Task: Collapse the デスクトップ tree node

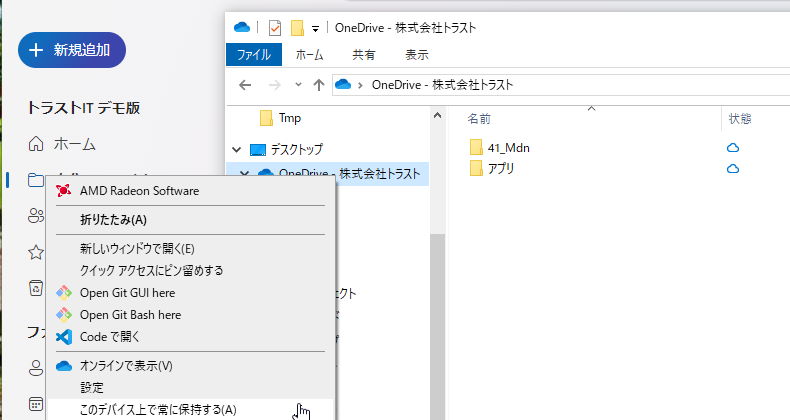Action: coord(236,149)
